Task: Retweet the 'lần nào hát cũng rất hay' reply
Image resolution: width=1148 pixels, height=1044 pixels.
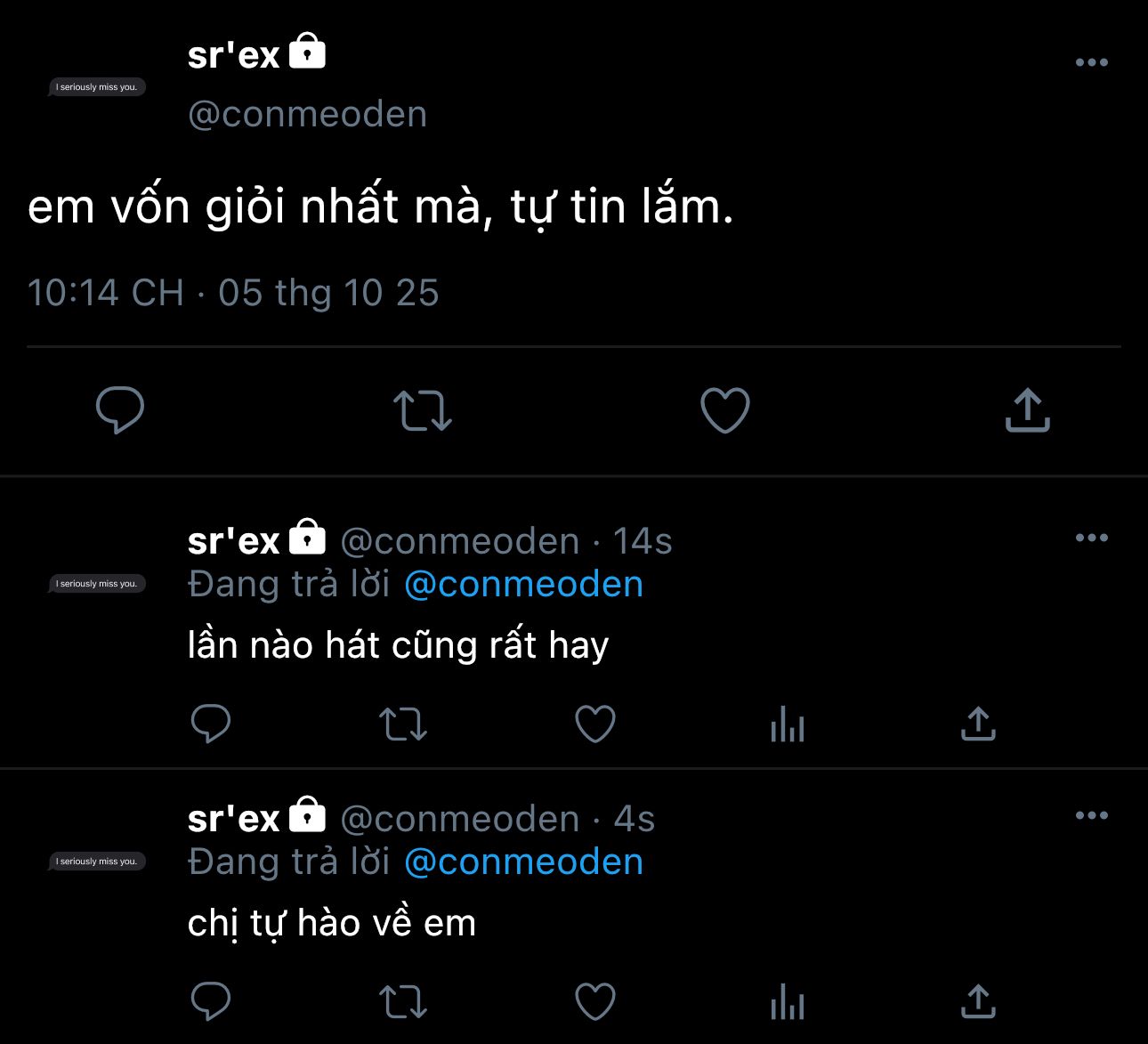Action: pyautogui.click(x=403, y=724)
